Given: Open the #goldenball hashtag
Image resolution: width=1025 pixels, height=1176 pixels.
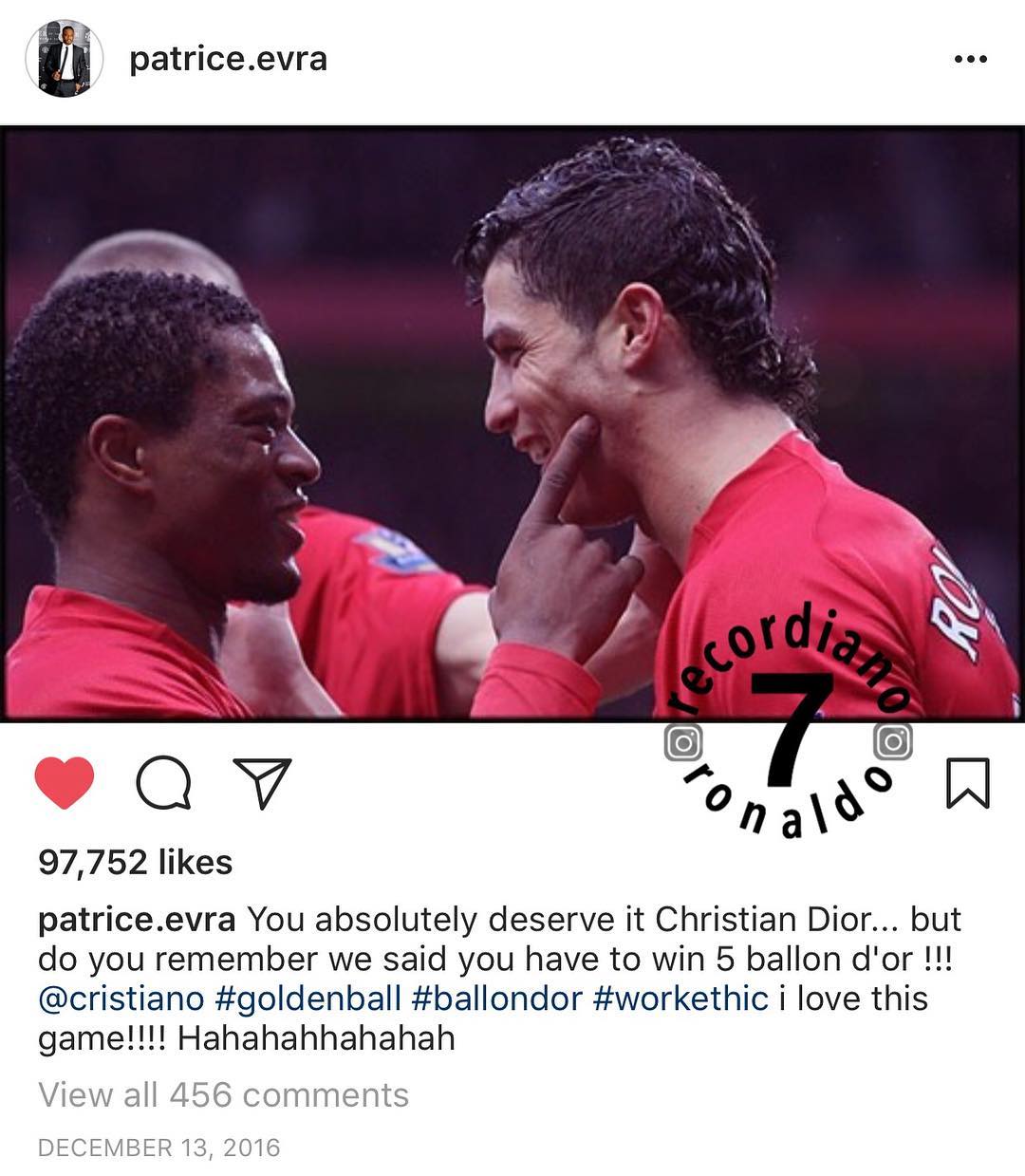Looking at the screenshot, I should (312, 999).
